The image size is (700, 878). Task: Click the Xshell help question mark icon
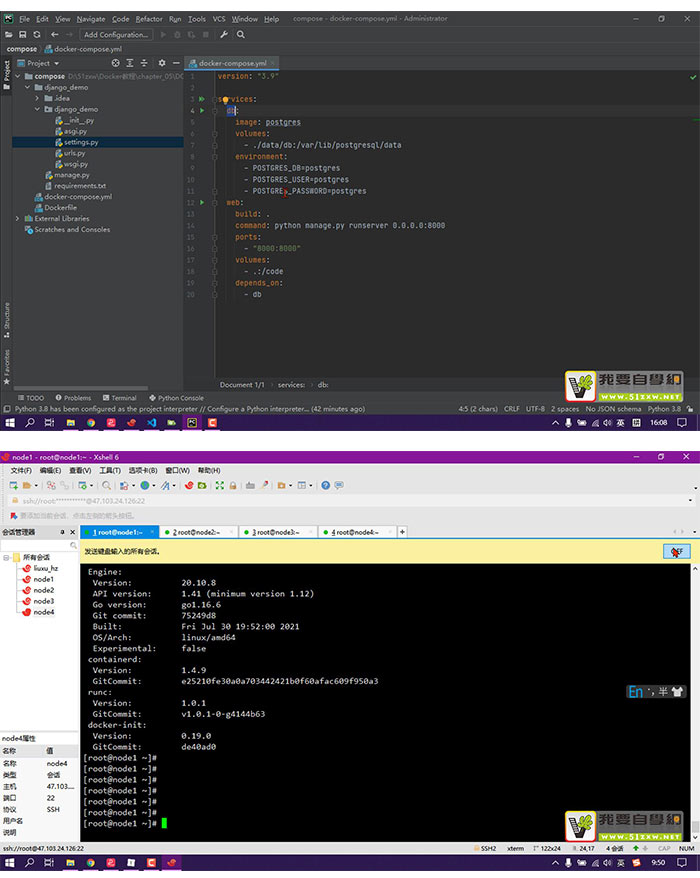(325, 485)
